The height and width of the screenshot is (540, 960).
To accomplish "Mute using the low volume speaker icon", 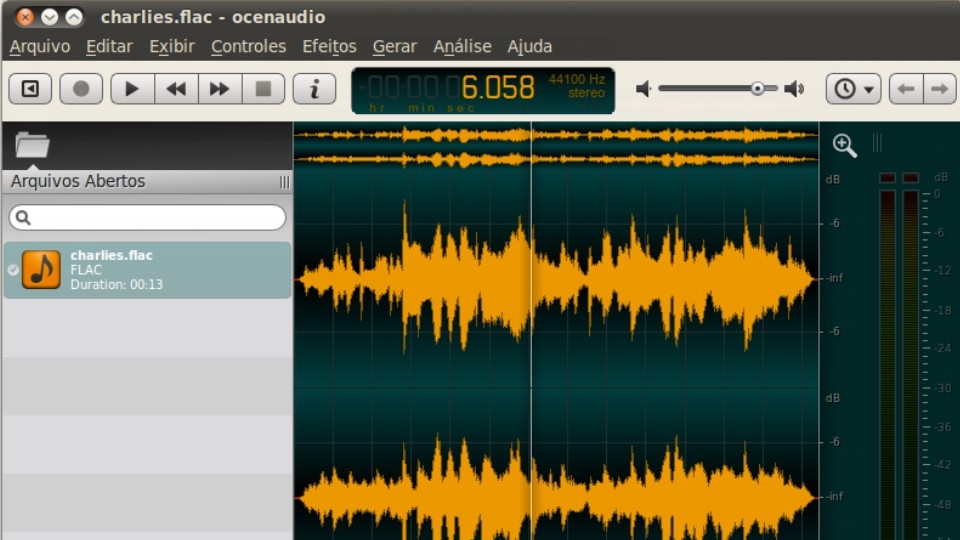I will 643,89.
